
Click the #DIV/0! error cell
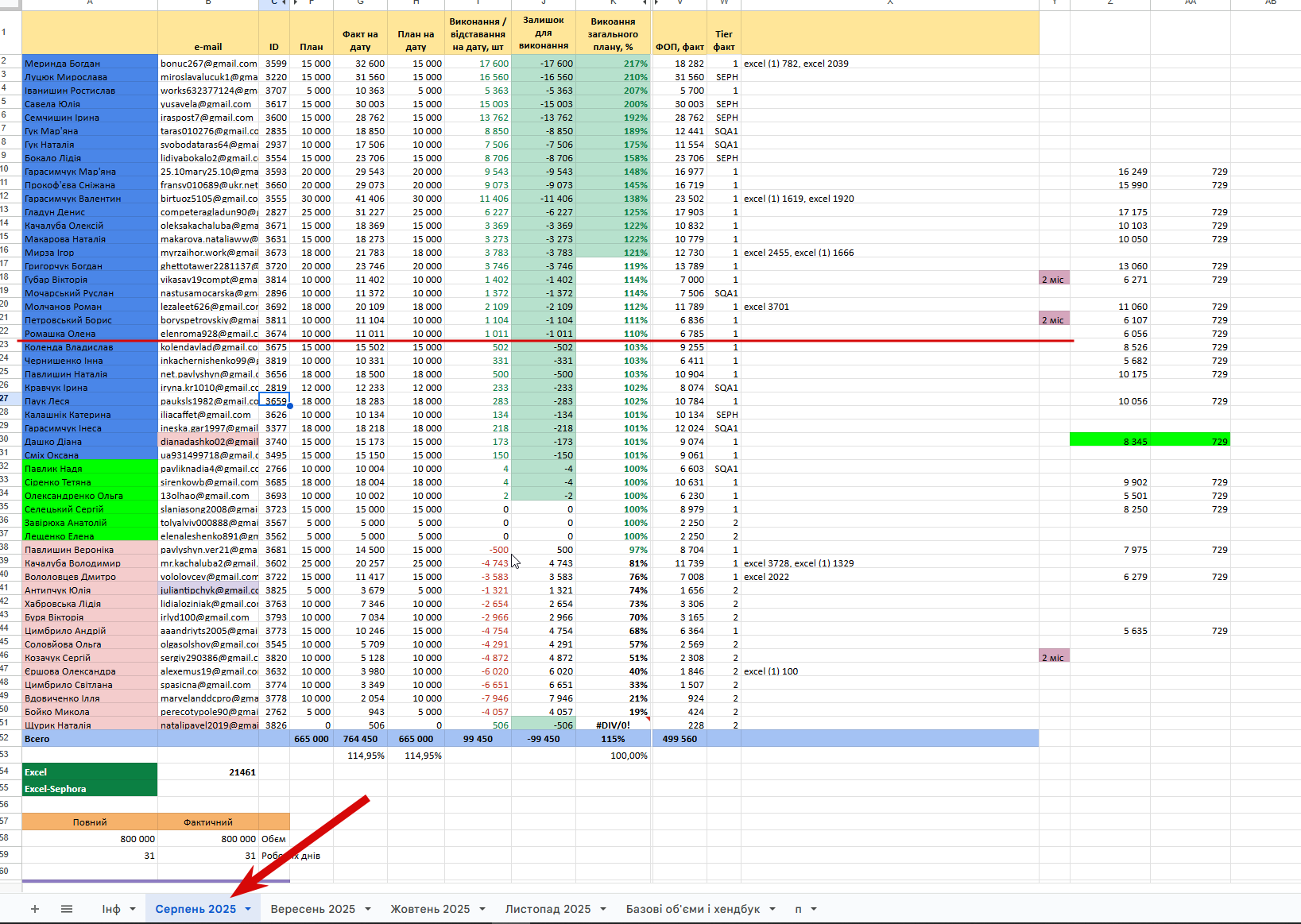pos(613,725)
